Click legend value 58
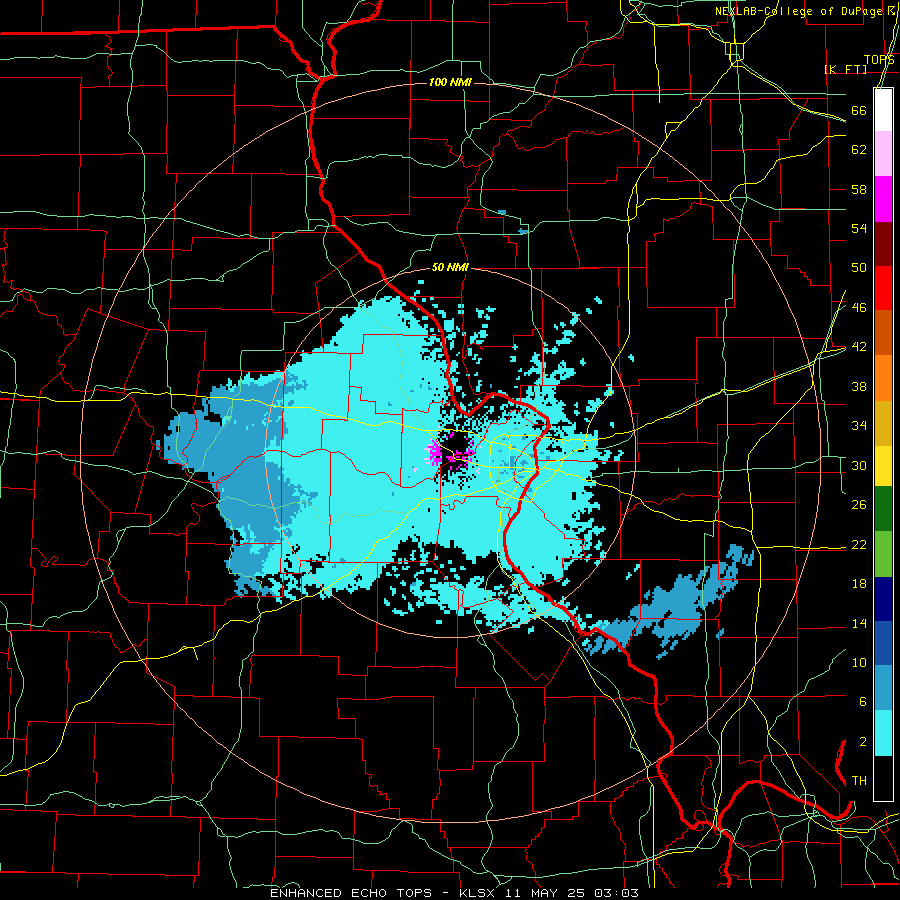This screenshot has height=900, width=900. tap(859, 189)
